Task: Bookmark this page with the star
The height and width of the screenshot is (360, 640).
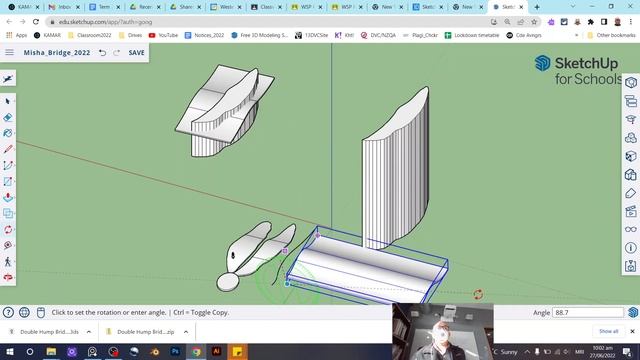Action: coord(534,22)
